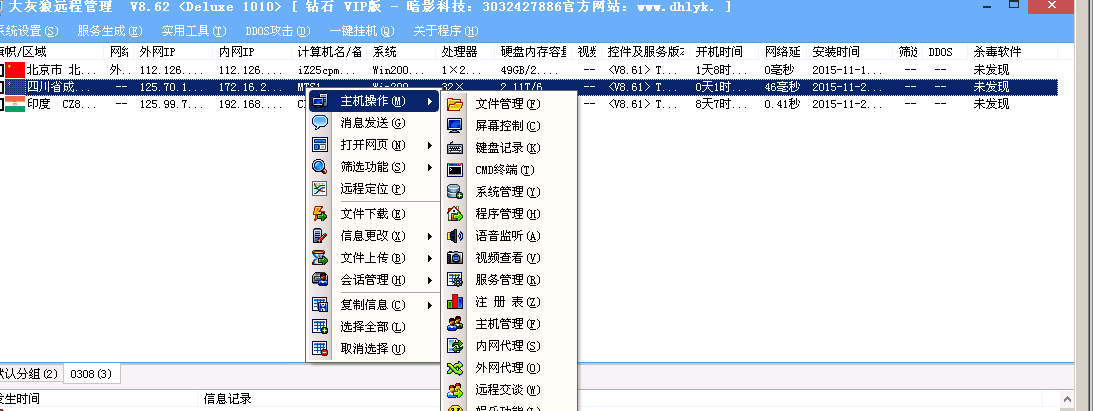
Task: Select the 外网代理 green arrows icon
Action: [454, 368]
